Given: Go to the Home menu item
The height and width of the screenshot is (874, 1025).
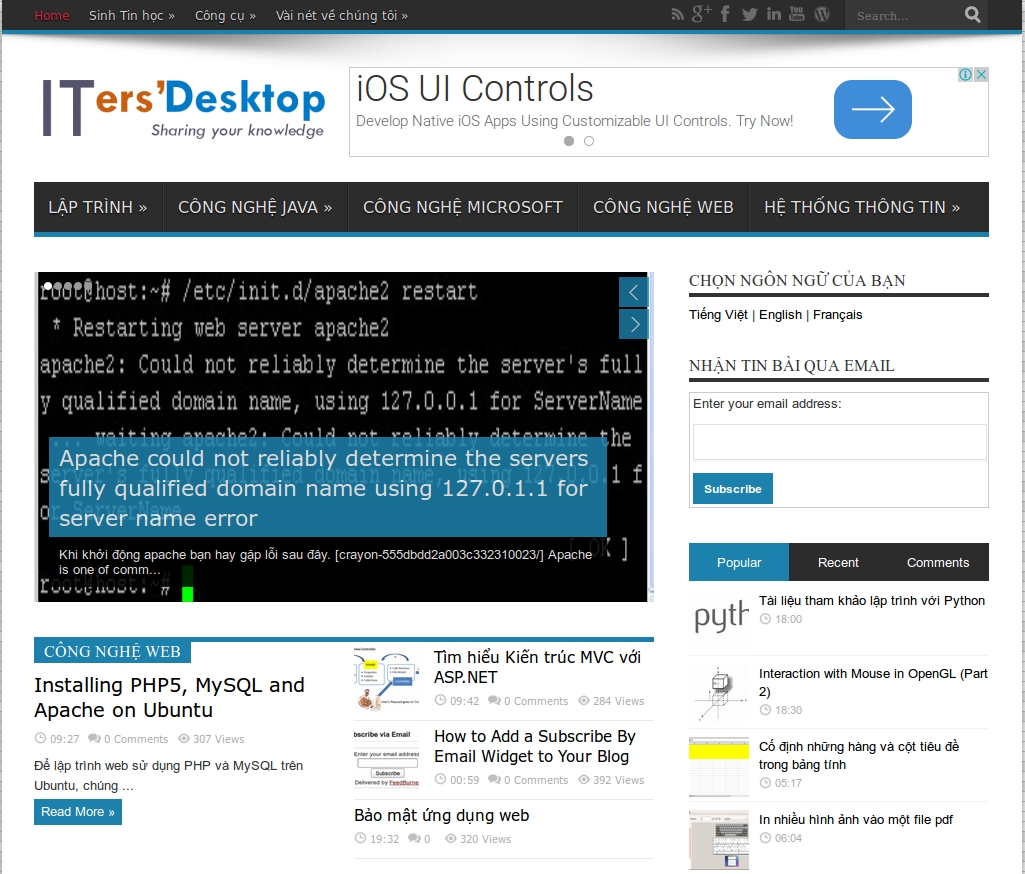Looking at the screenshot, I should click(52, 16).
